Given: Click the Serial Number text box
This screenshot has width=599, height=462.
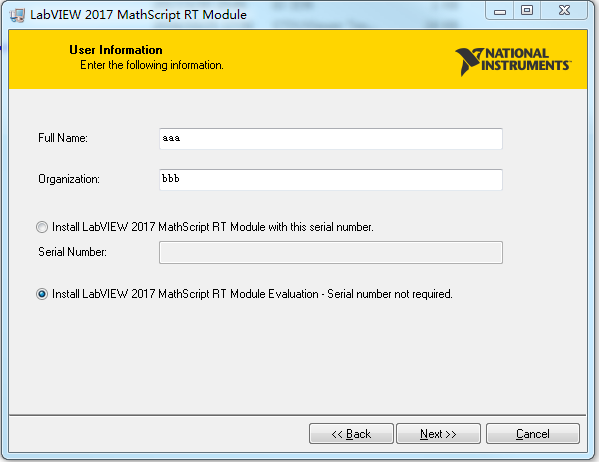Looking at the screenshot, I should tap(331, 252).
